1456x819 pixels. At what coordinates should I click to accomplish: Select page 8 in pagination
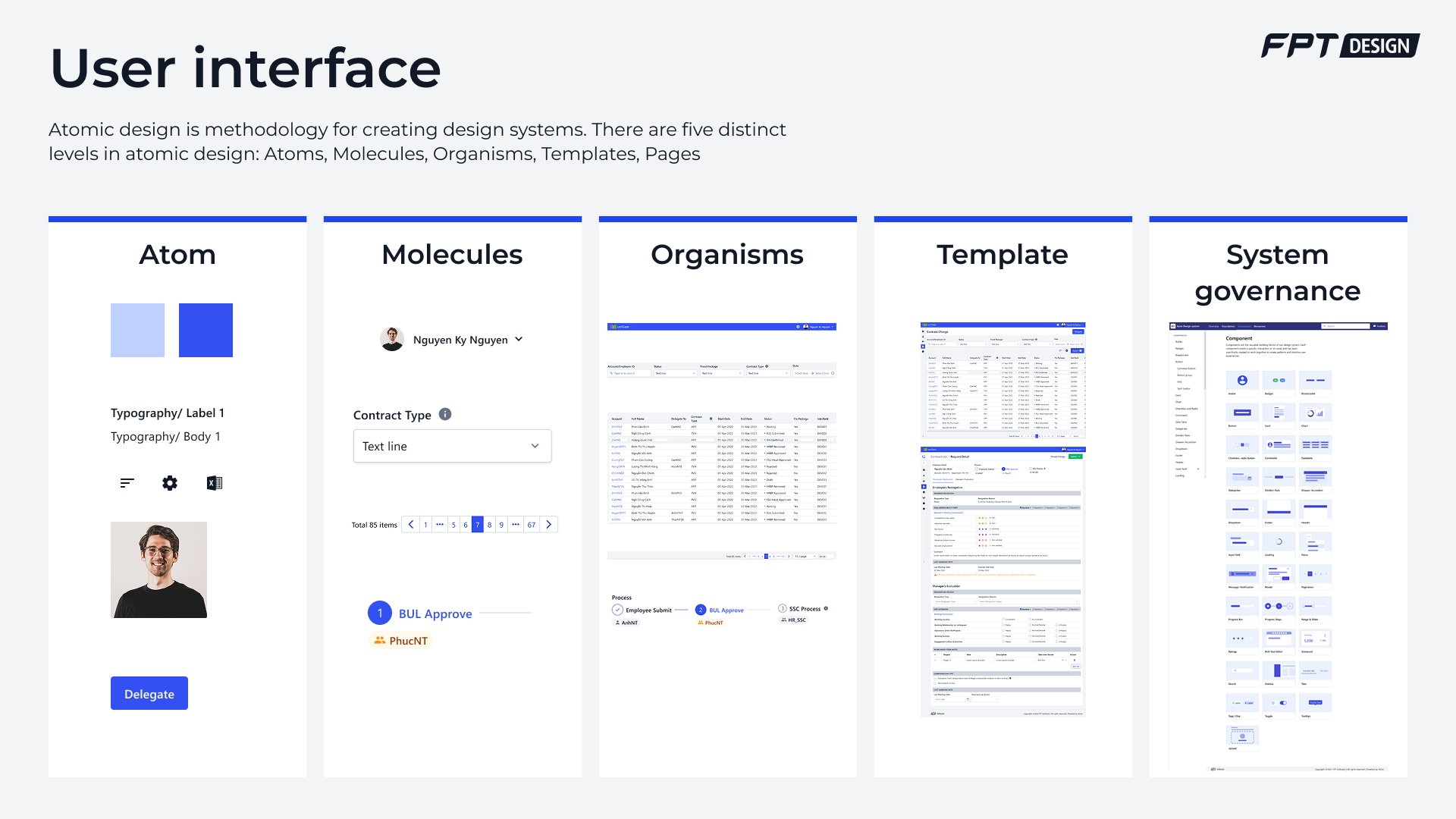click(x=489, y=525)
